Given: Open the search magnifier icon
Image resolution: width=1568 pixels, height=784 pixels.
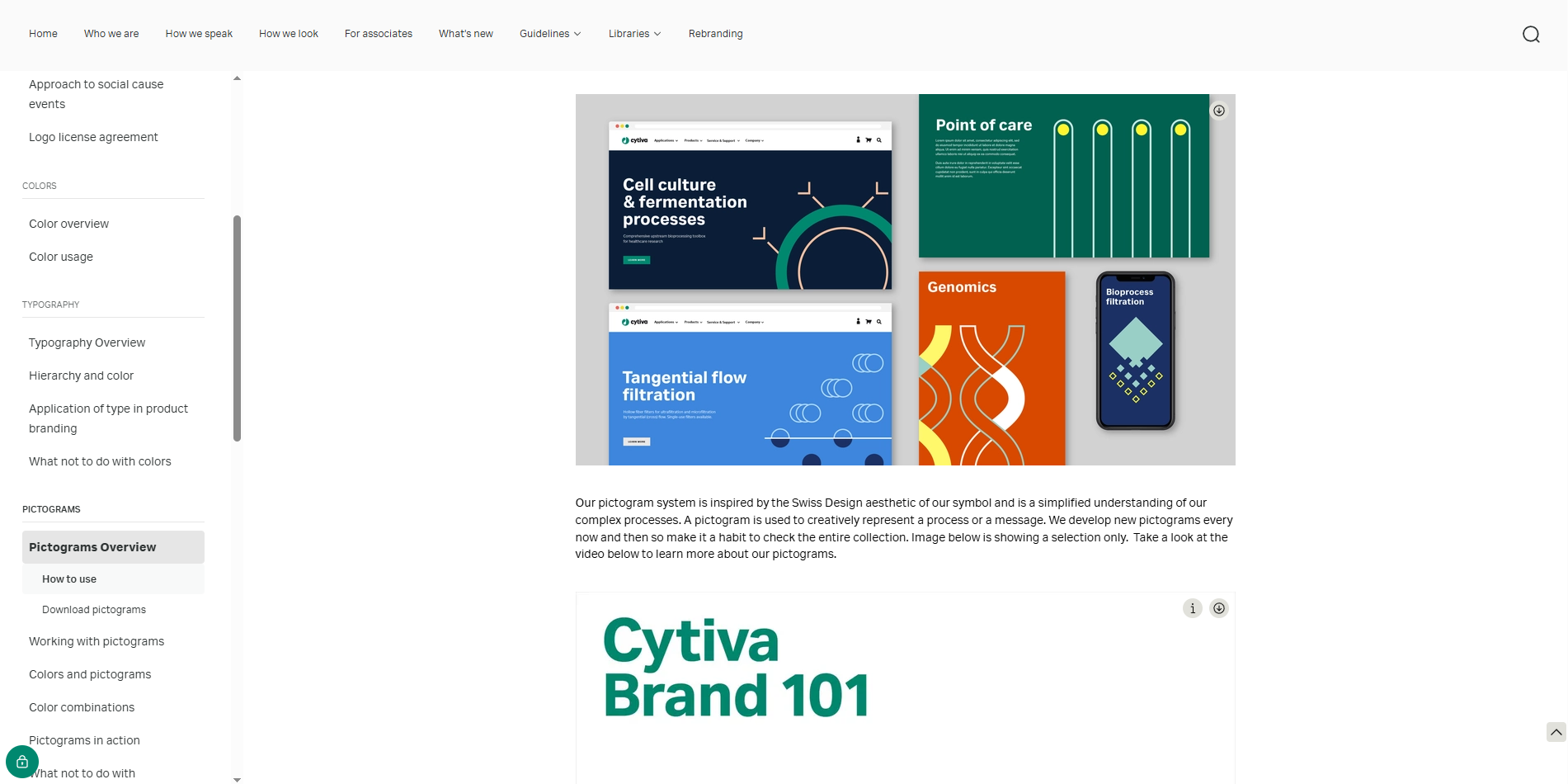Looking at the screenshot, I should coord(1531,34).
